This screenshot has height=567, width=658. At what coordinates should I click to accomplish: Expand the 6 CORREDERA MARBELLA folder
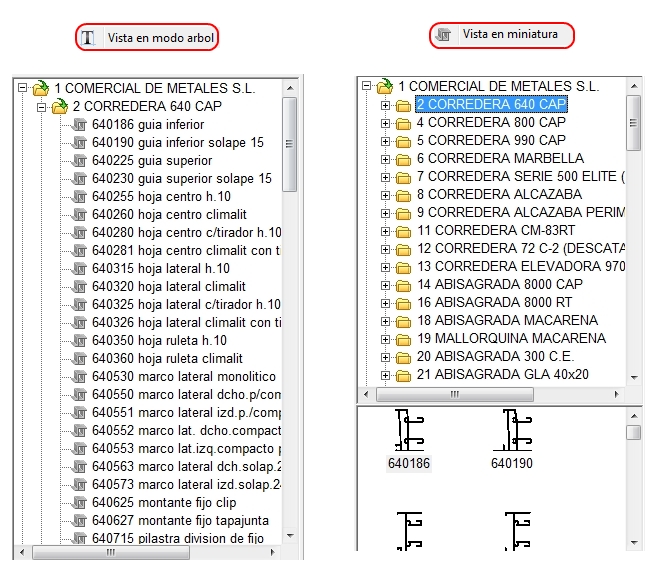pyautogui.click(x=385, y=159)
